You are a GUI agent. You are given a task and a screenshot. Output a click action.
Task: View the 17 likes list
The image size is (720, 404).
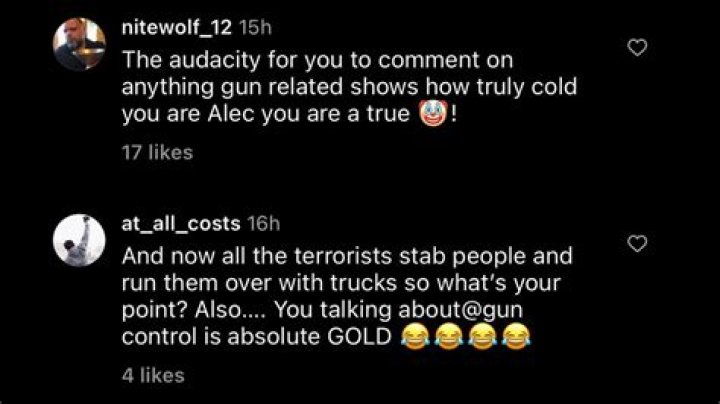click(x=156, y=153)
